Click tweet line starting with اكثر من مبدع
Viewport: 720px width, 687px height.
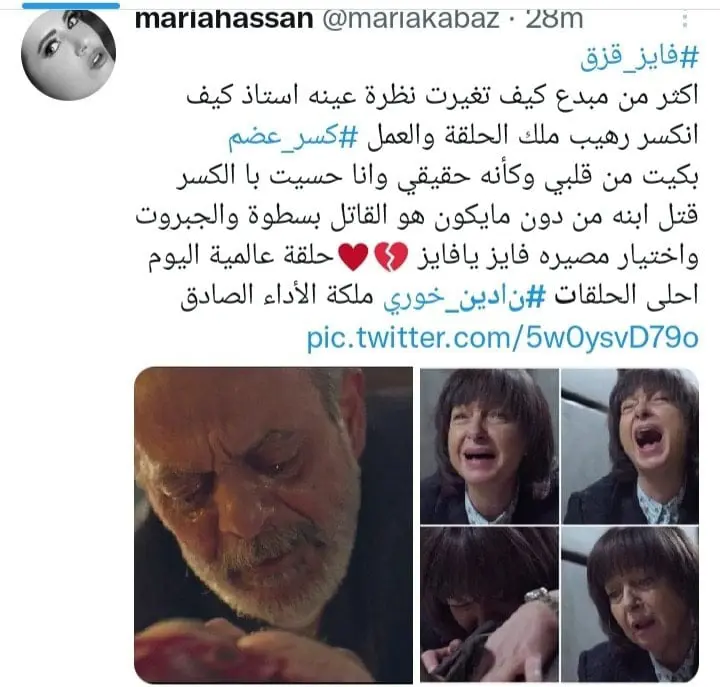pos(442,97)
